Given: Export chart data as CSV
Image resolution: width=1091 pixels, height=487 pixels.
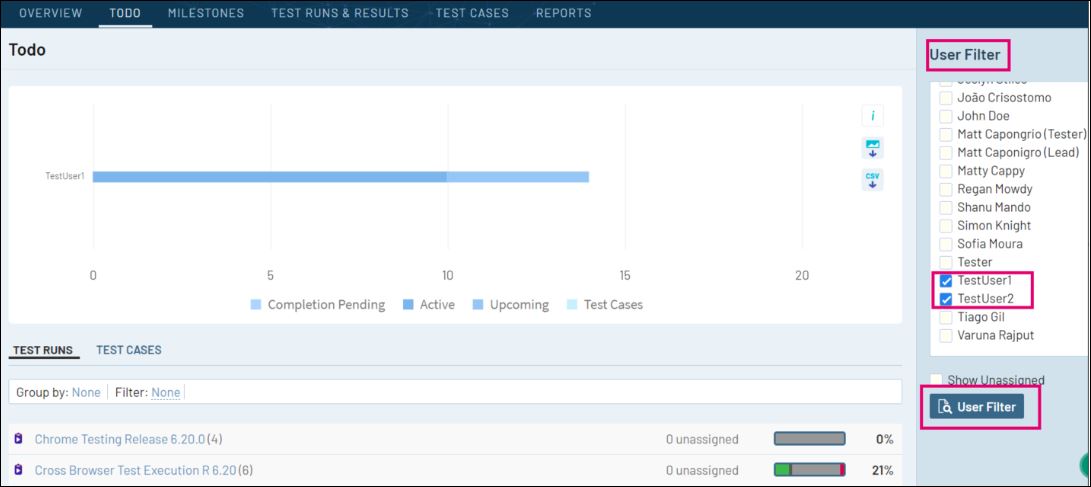Looking at the screenshot, I should [872, 180].
